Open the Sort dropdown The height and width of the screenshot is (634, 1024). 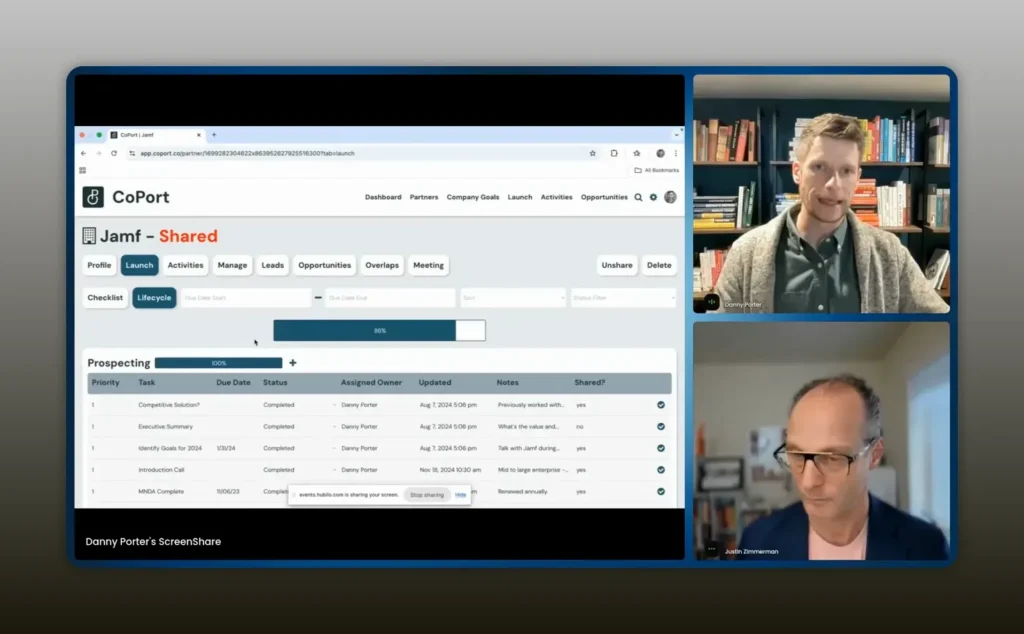point(513,298)
